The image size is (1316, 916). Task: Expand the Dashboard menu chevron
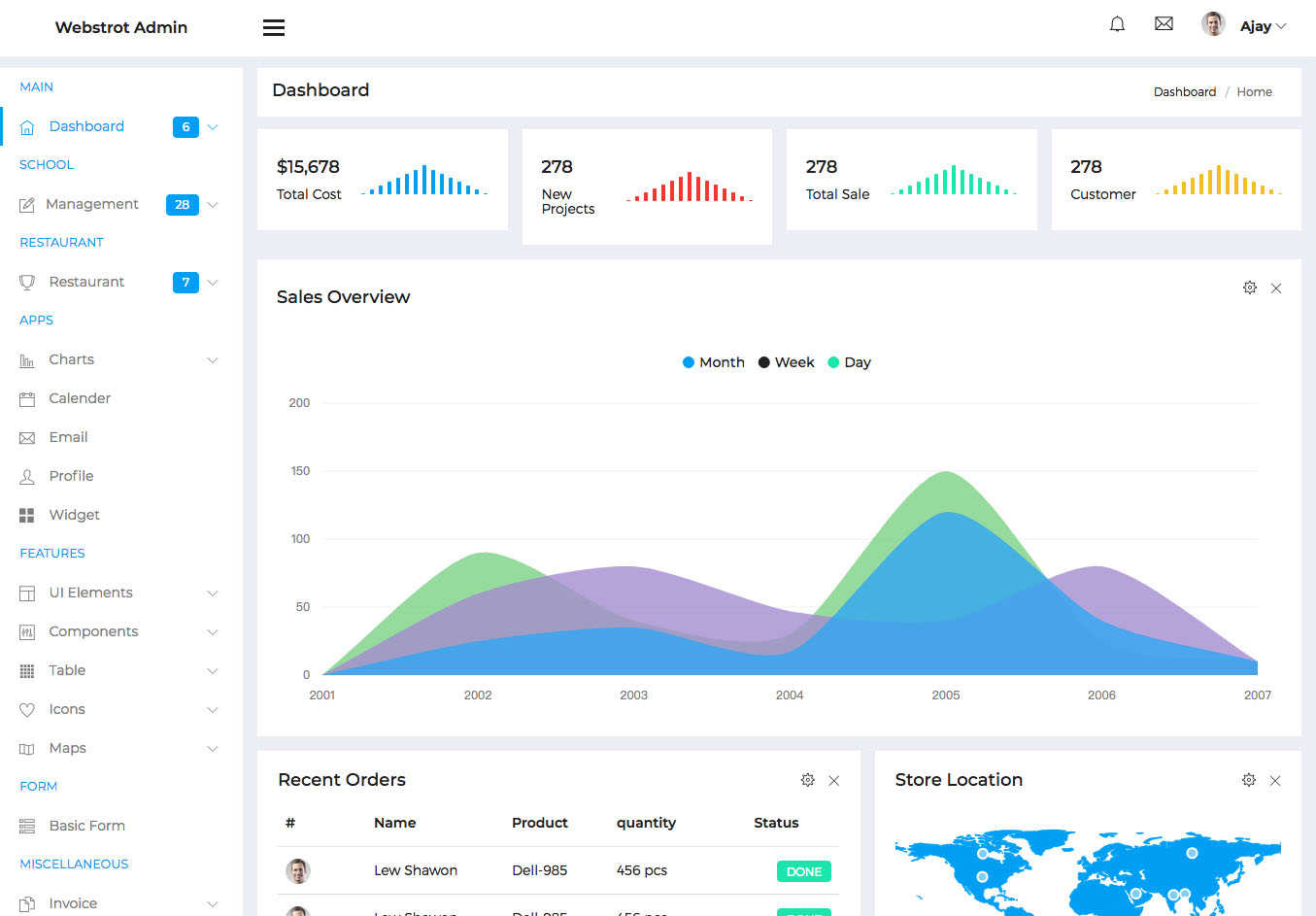[x=213, y=127]
